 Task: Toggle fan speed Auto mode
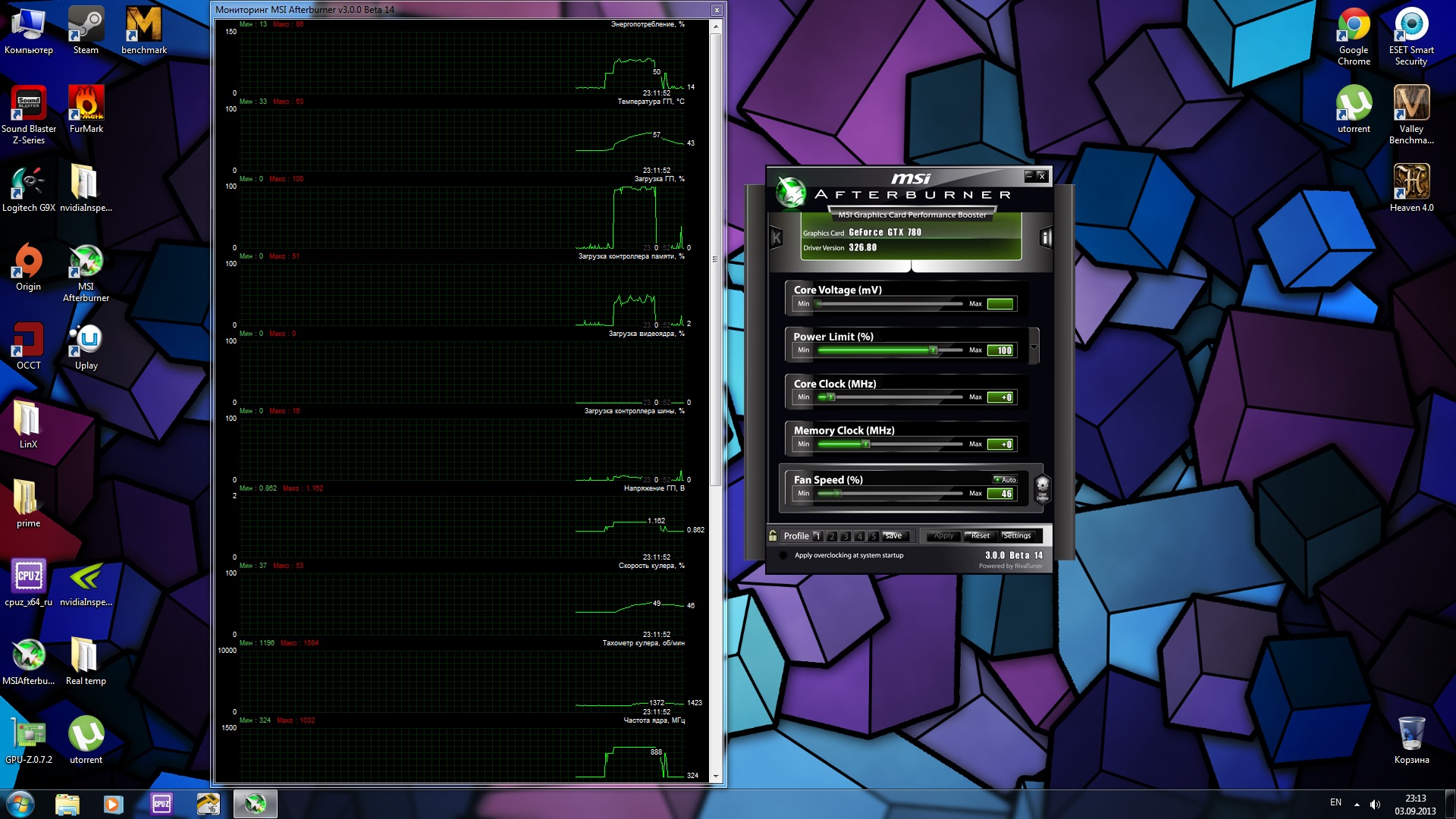coord(1005,479)
